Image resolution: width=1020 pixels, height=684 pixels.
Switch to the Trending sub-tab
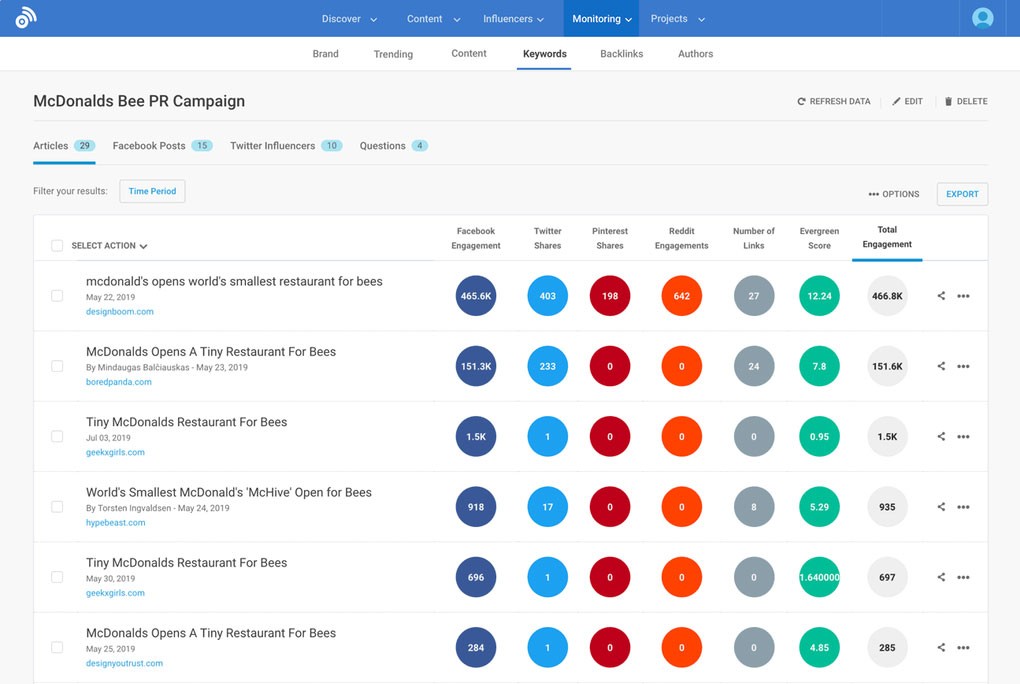(x=393, y=54)
